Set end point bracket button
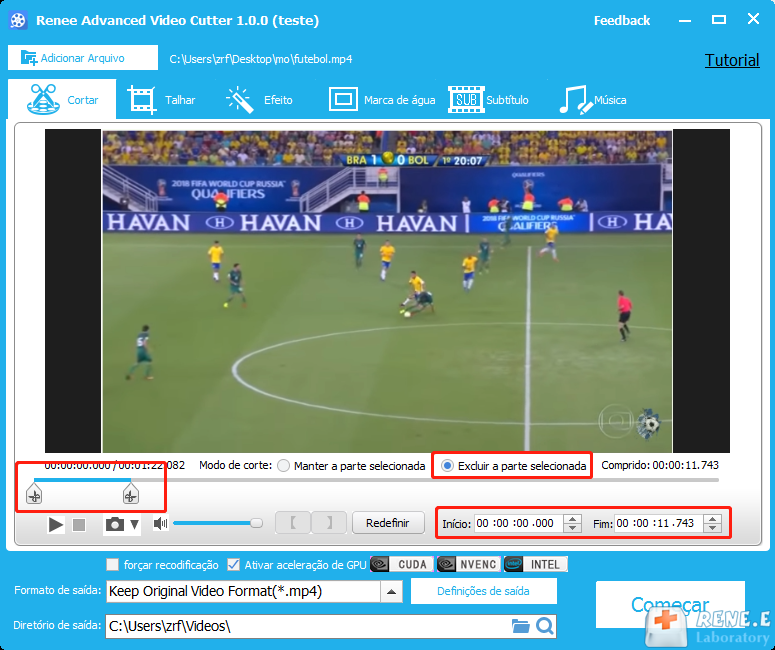 [x=329, y=522]
